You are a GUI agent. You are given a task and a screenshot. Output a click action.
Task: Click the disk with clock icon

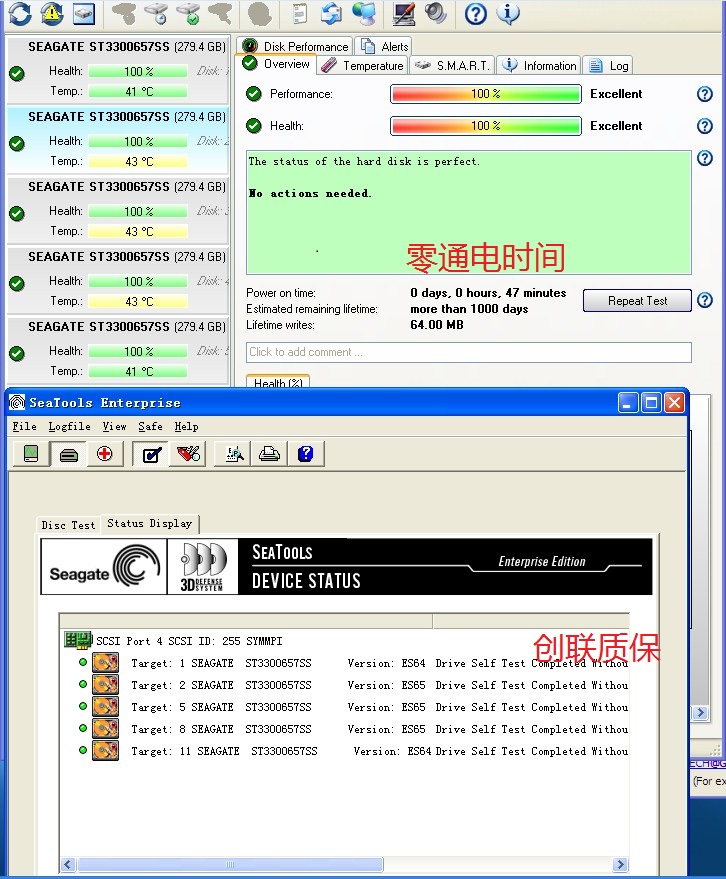tap(158, 14)
